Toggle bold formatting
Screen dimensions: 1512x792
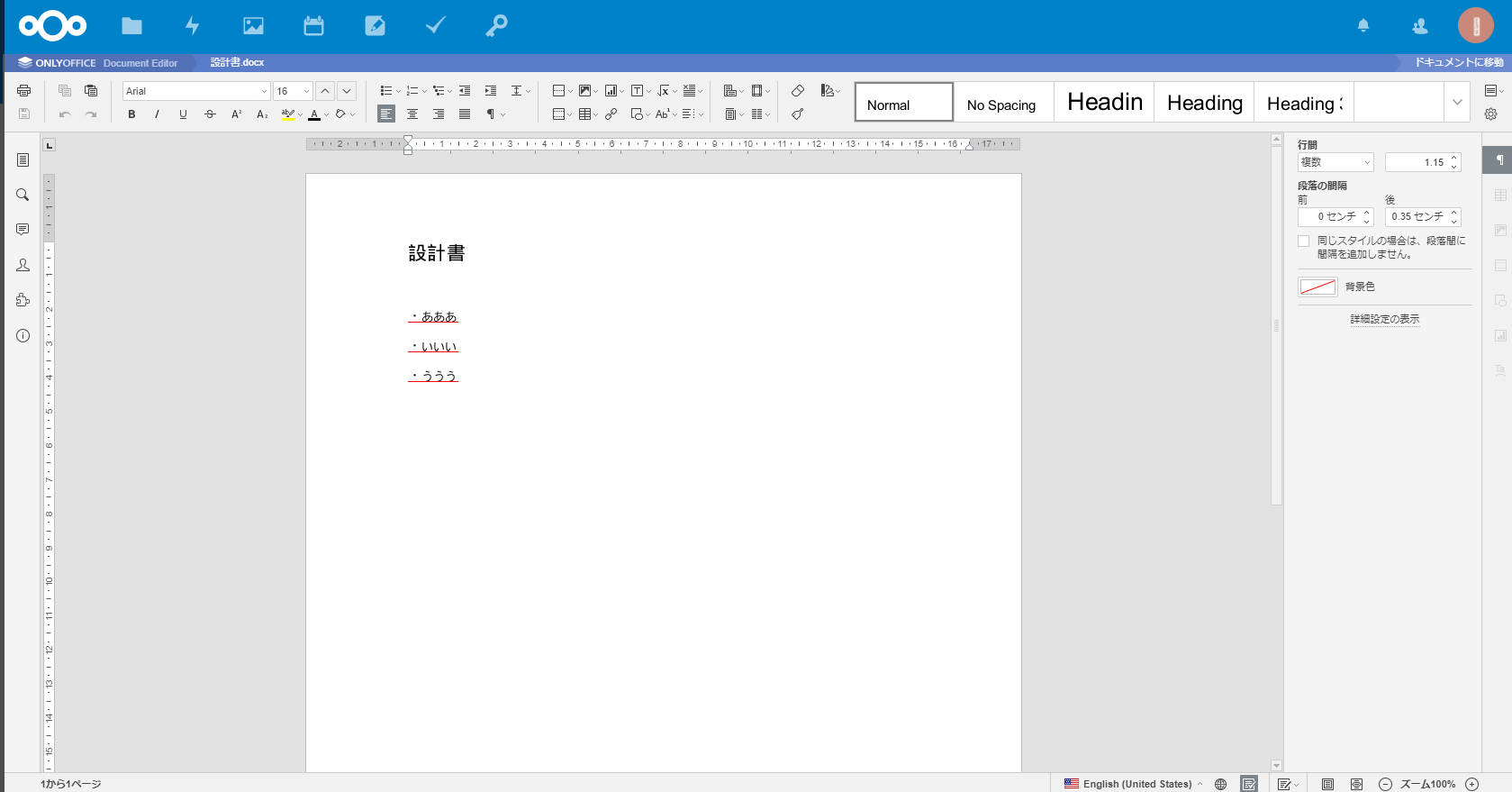coord(131,114)
